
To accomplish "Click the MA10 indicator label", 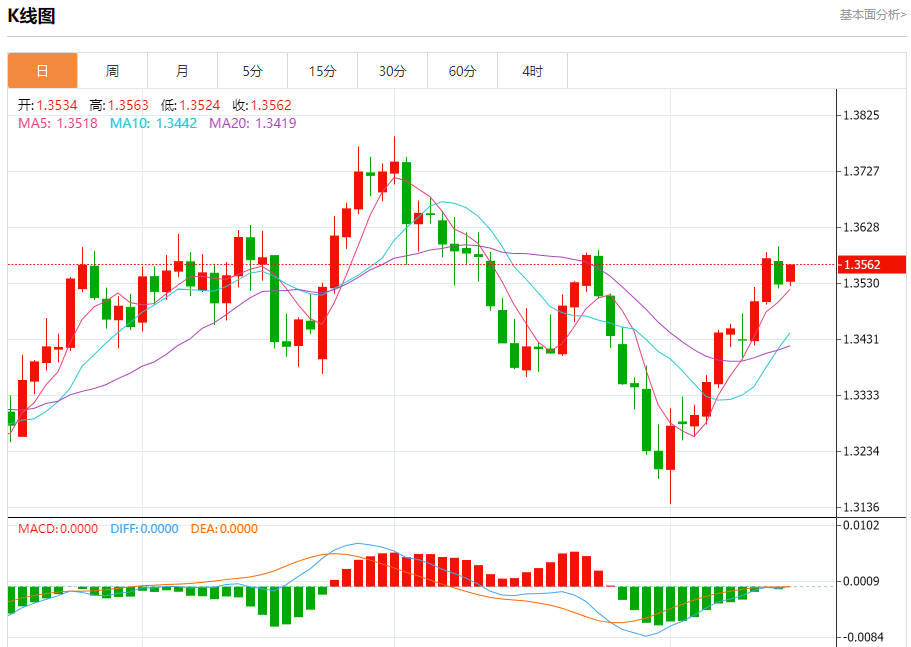I will (153, 123).
